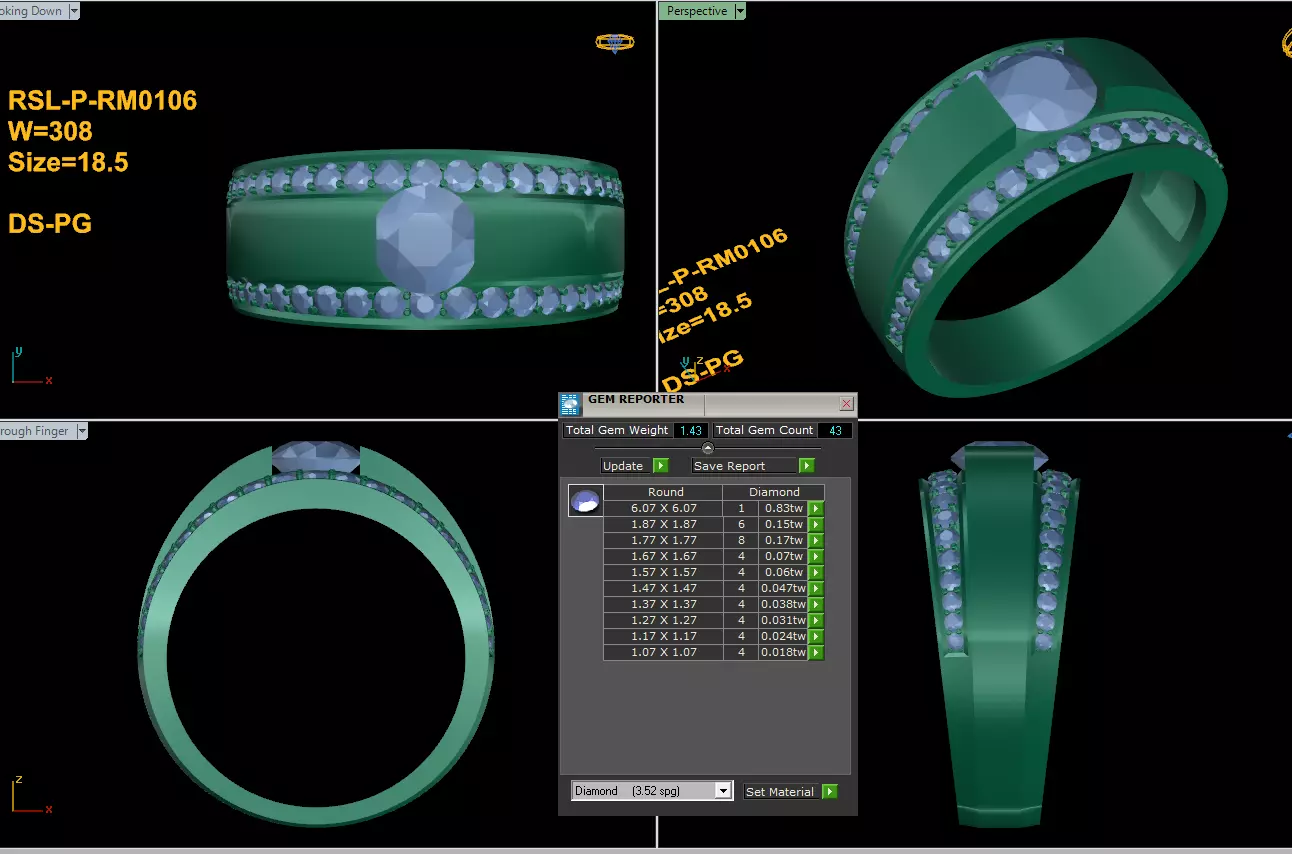Image resolution: width=1292 pixels, height=854 pixels.
Task: Click the 0.047tw weight cell
Action: click(x=783, y=588)
